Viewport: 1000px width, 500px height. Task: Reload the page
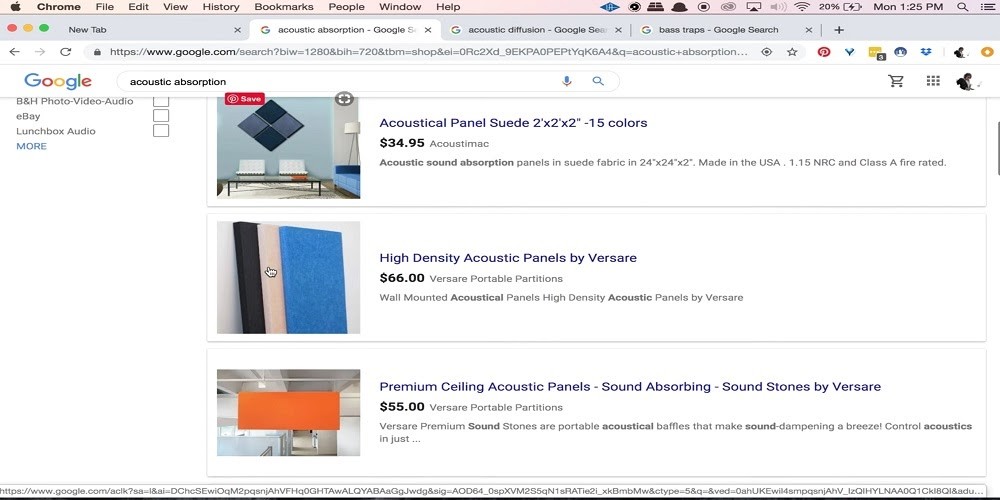click(x=66, y=52)
